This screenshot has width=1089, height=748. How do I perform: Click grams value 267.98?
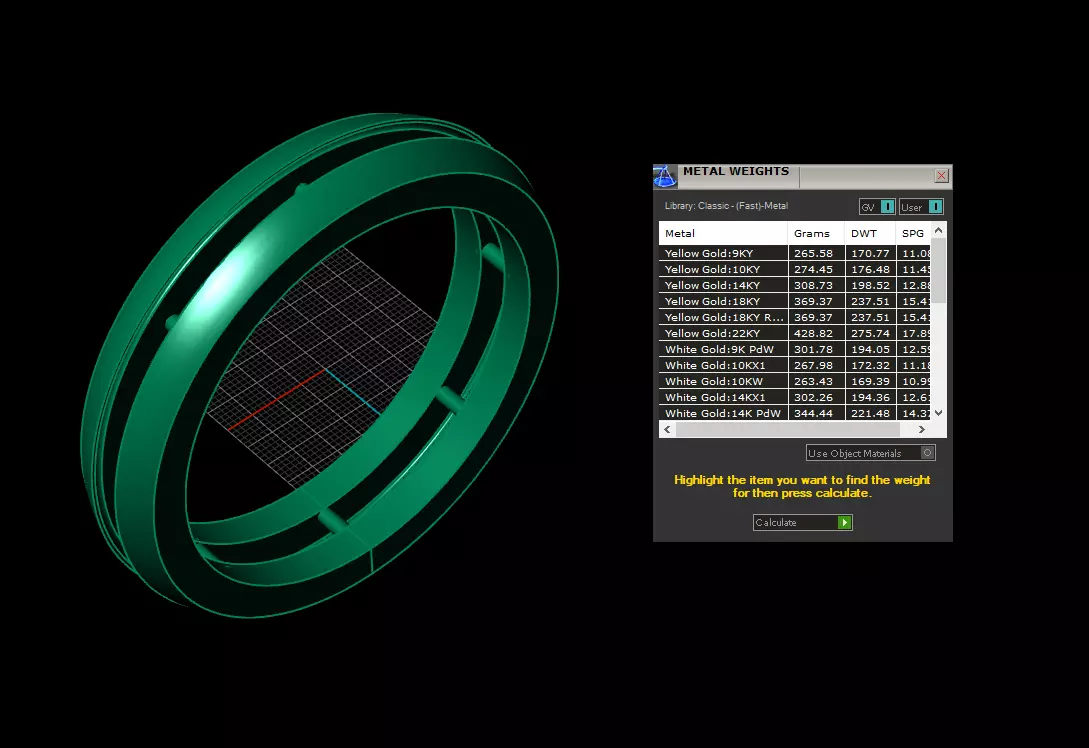click(813, 365)
